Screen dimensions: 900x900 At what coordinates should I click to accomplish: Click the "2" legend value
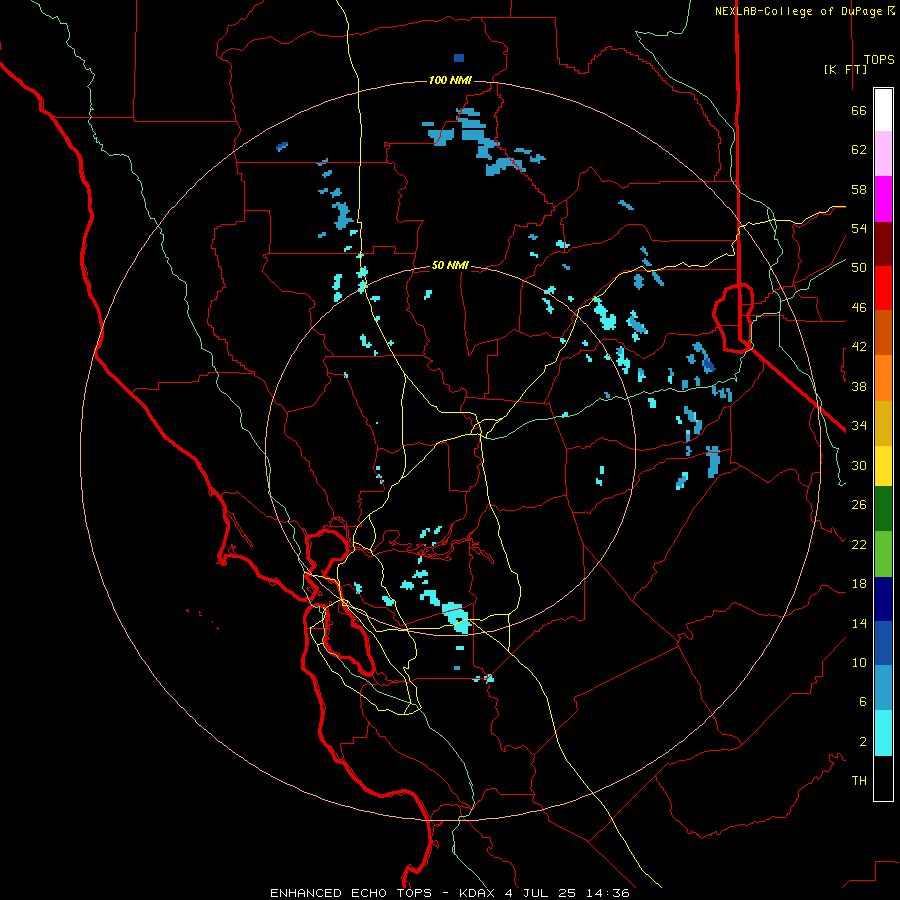coord(863,742)
